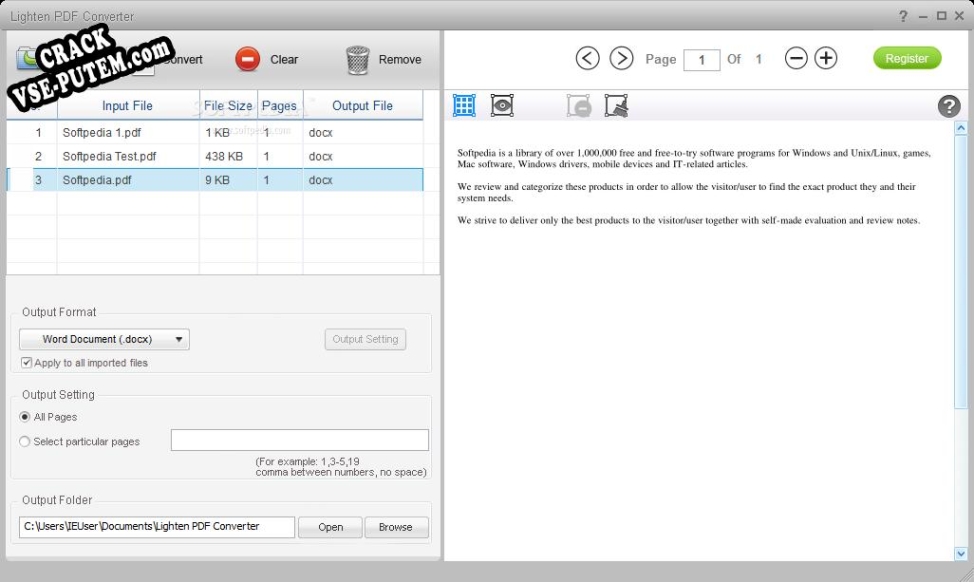The height and width of the screenshot is (582, 974).
Task: Click the Output File column header
Action: 363,106
